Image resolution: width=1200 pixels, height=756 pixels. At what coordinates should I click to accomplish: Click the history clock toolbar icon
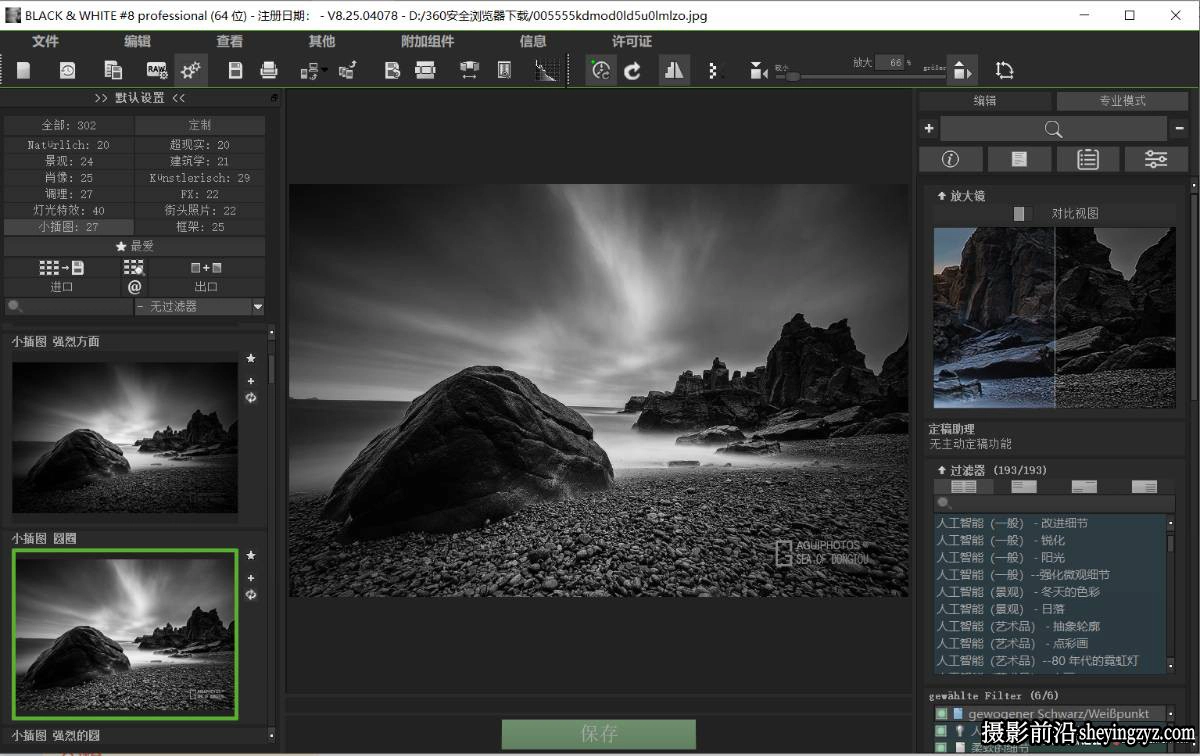[67, 70]
